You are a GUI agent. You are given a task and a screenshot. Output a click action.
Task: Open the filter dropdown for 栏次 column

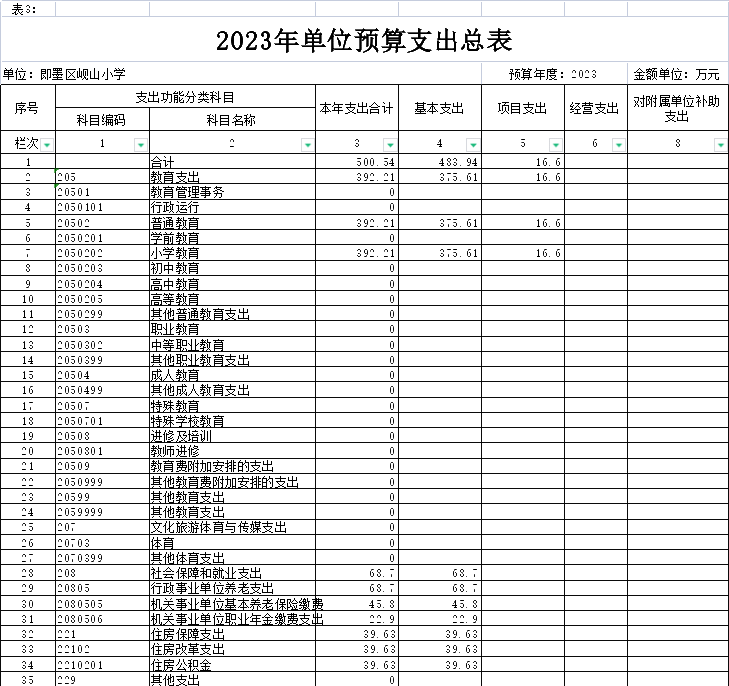point(47,145)
